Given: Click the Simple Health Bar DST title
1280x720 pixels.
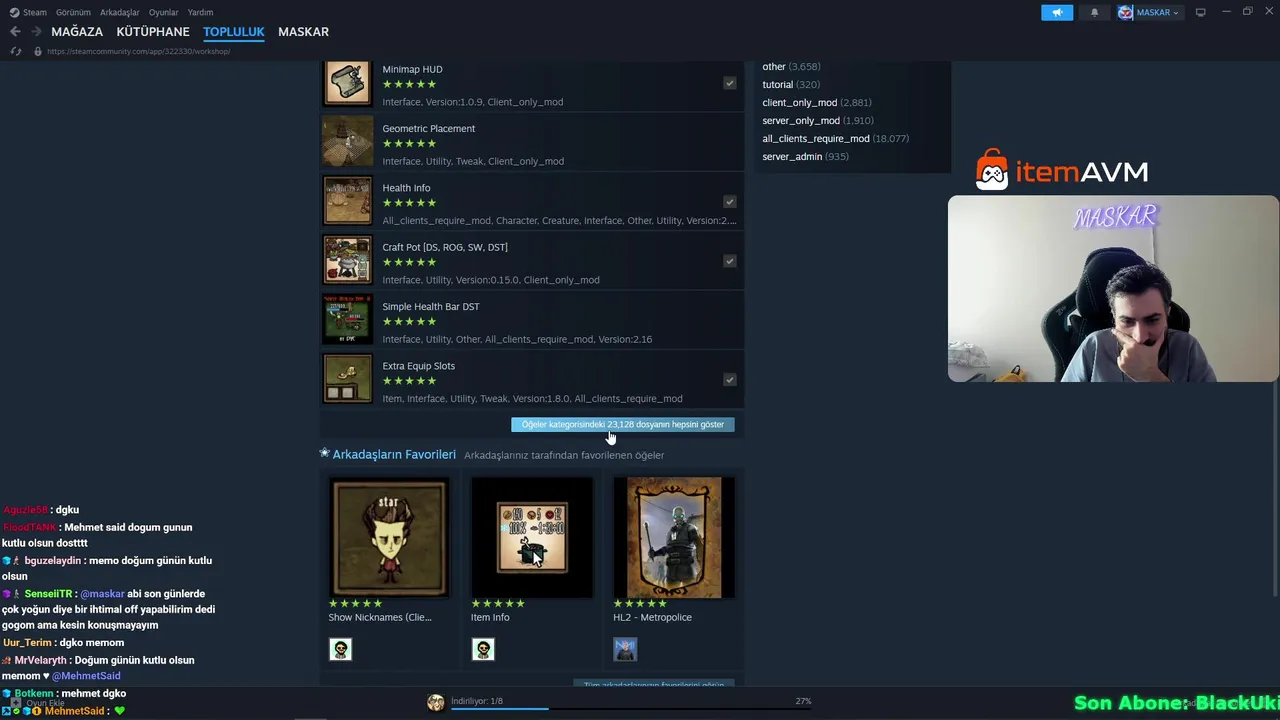Looking at the screenshot, I should pyautogui.click(x=430, y=306).
